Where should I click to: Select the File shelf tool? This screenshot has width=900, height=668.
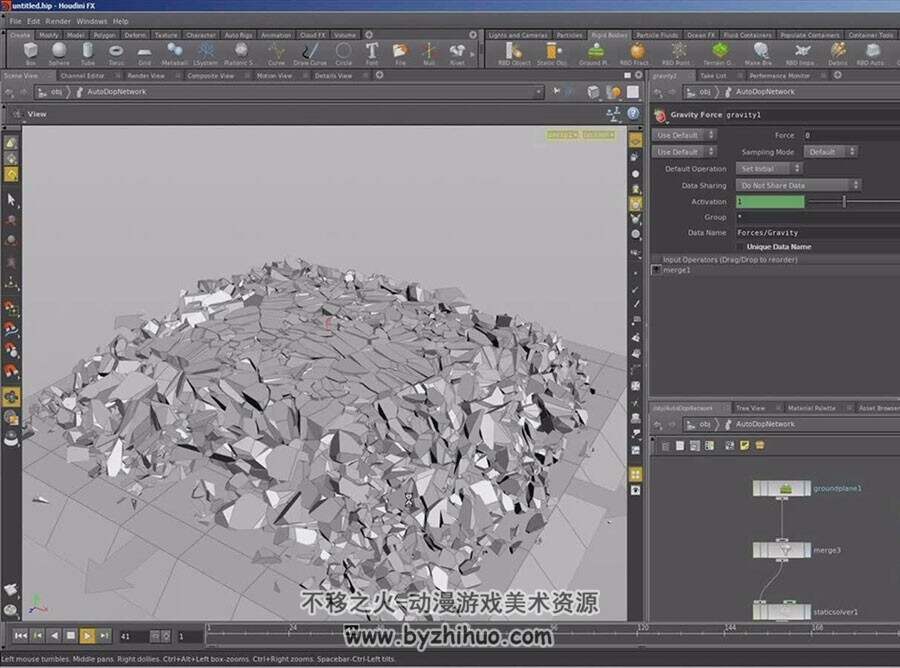click(400, 54)
